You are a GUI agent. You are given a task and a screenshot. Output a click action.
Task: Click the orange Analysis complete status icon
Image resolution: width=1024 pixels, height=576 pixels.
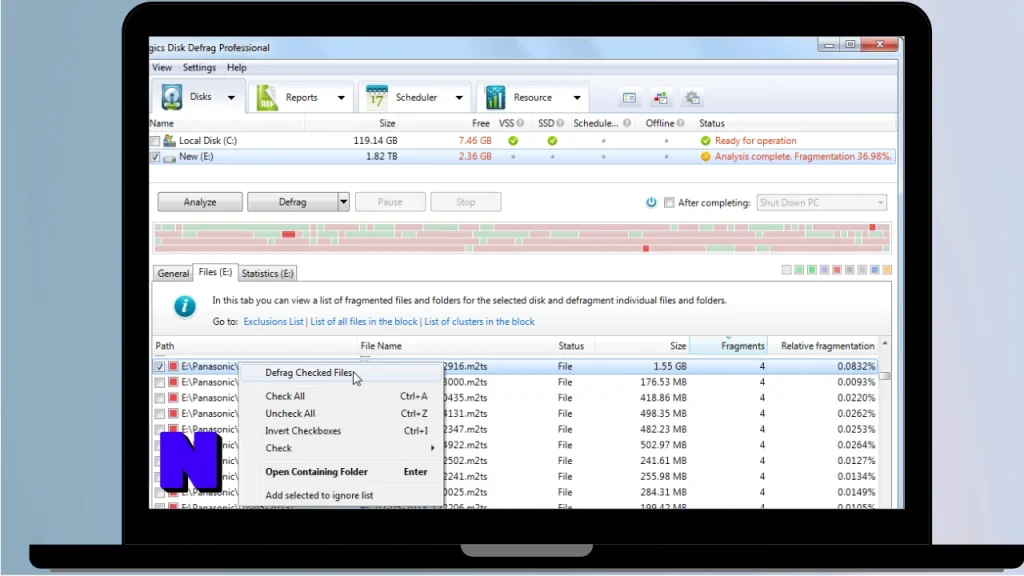click(x=705, y=157)
